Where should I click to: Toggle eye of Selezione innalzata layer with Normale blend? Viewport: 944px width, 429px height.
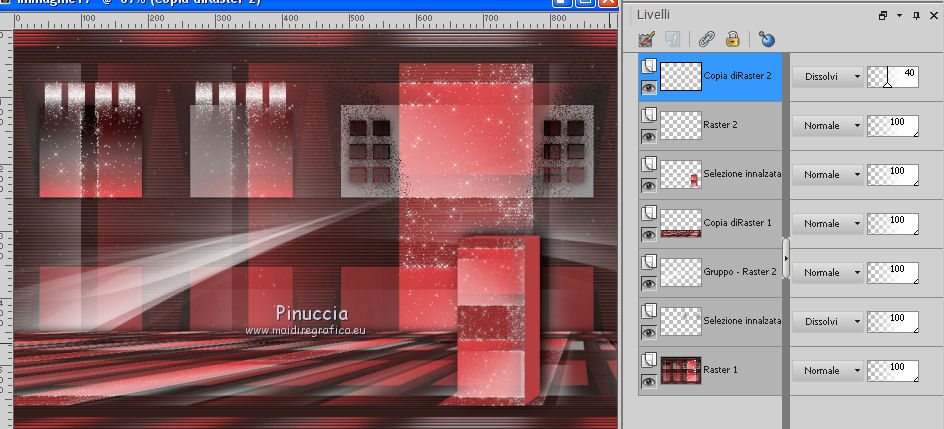click(649, 186)
